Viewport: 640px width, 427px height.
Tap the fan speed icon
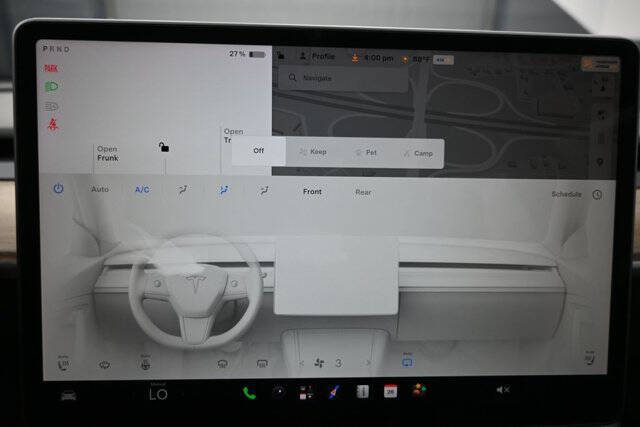click(320, 363)
